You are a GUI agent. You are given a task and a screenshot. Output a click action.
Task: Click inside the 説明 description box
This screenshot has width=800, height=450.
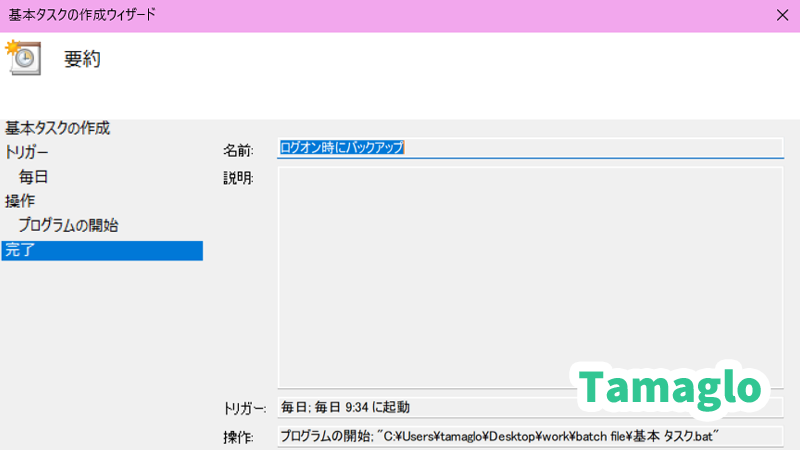(530, 275)
